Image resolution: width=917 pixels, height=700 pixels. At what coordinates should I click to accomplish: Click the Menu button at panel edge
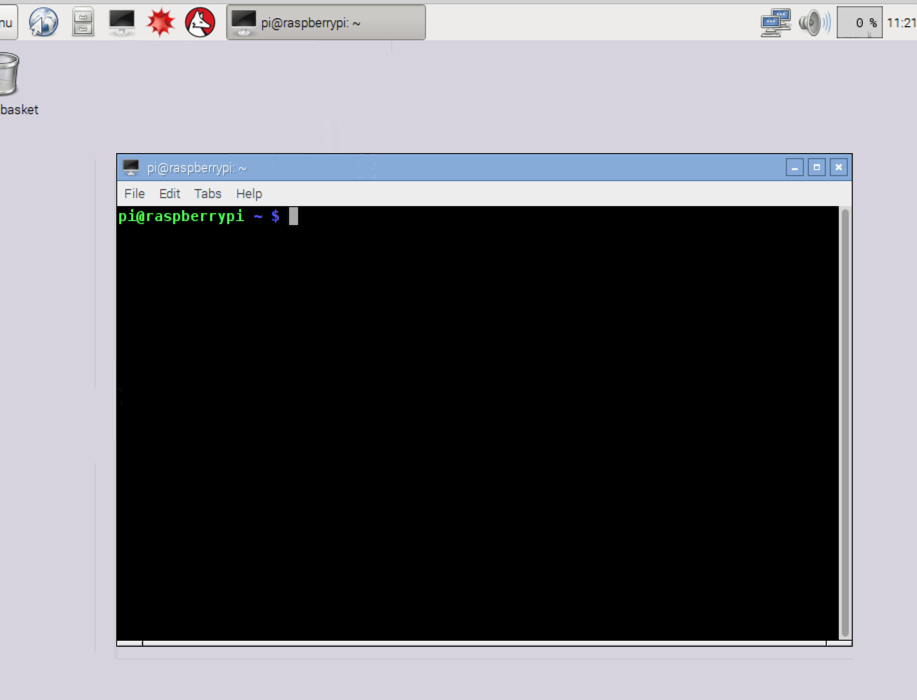tap(7, 22)
